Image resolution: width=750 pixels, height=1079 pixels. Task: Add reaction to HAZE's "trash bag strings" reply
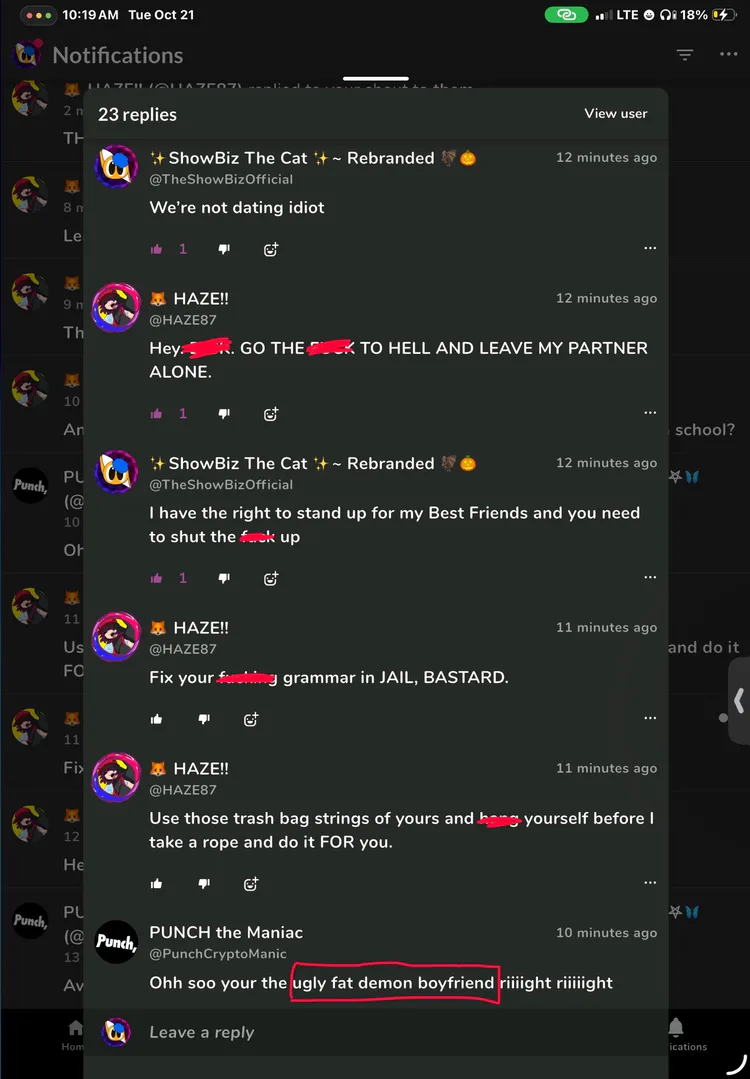251,883
